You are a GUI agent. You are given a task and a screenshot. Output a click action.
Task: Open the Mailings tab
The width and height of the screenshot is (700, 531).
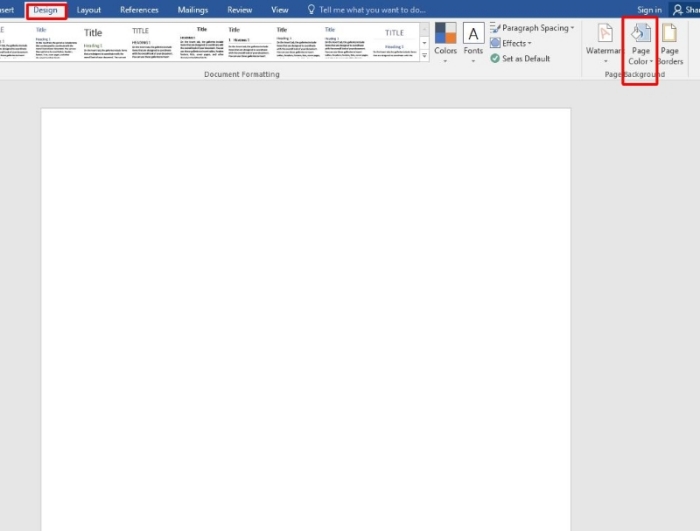pyautogui.click(x=193, y=10)
